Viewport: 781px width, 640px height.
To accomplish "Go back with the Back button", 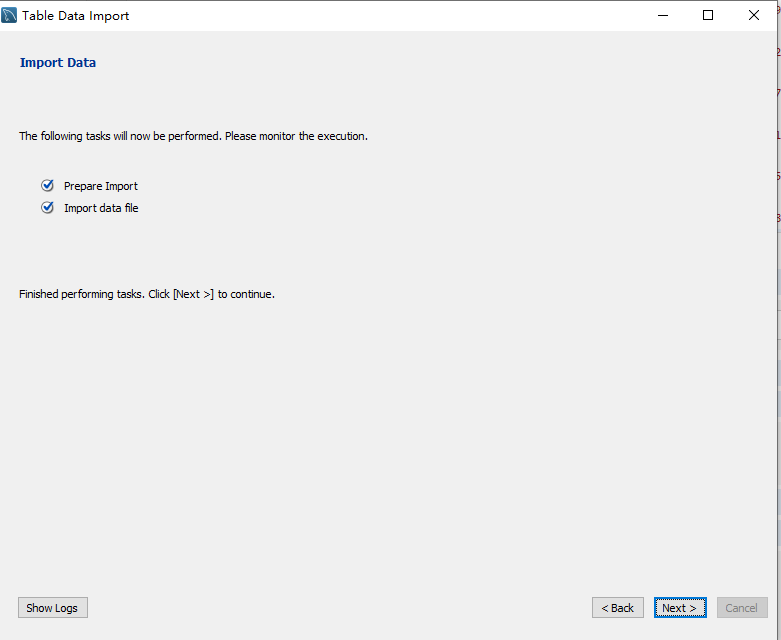I will pyautogui.click(x=617, y=608).
